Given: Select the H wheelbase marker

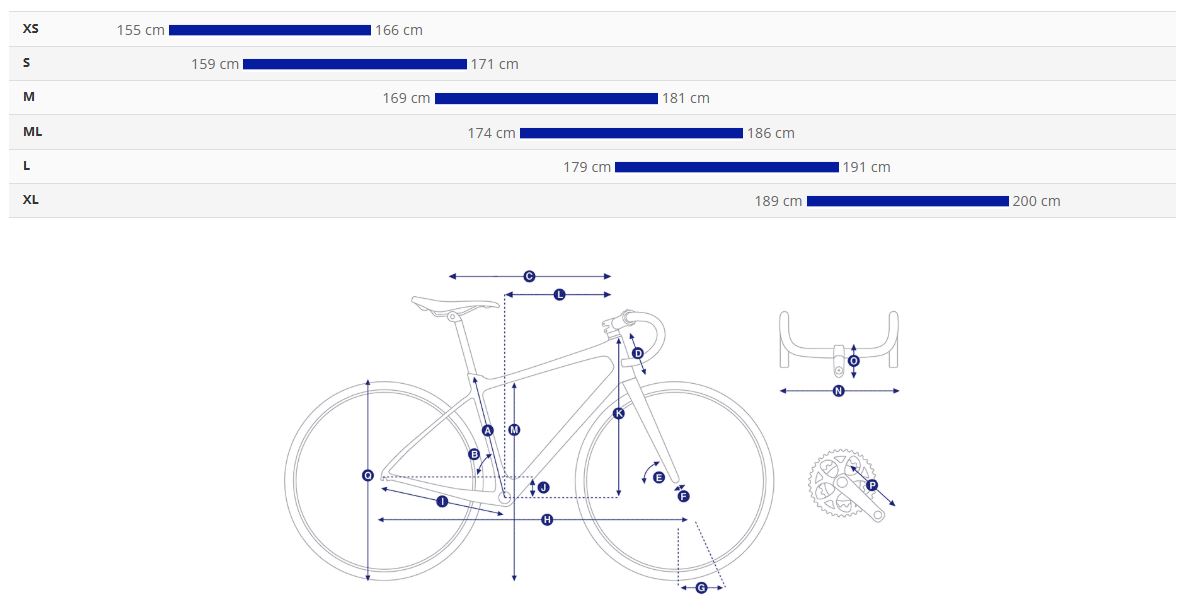Looking at the screenshot, I should 547,519.
